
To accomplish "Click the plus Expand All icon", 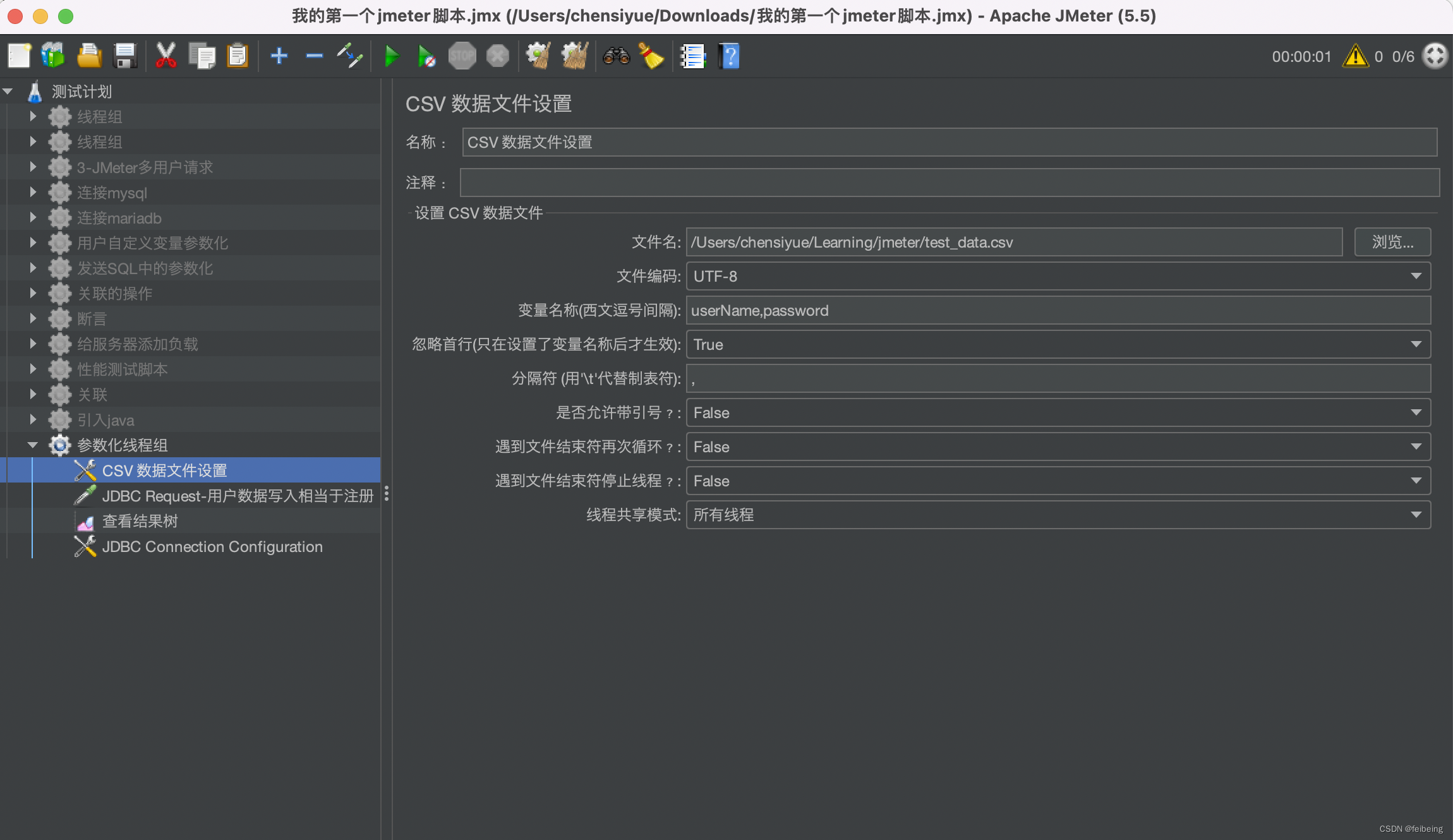I will click(279, 56).
